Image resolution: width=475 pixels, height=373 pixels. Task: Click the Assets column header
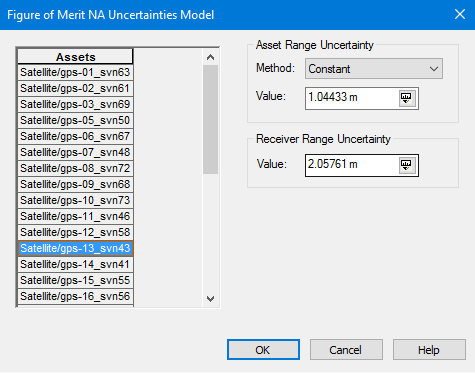point(76,57)
